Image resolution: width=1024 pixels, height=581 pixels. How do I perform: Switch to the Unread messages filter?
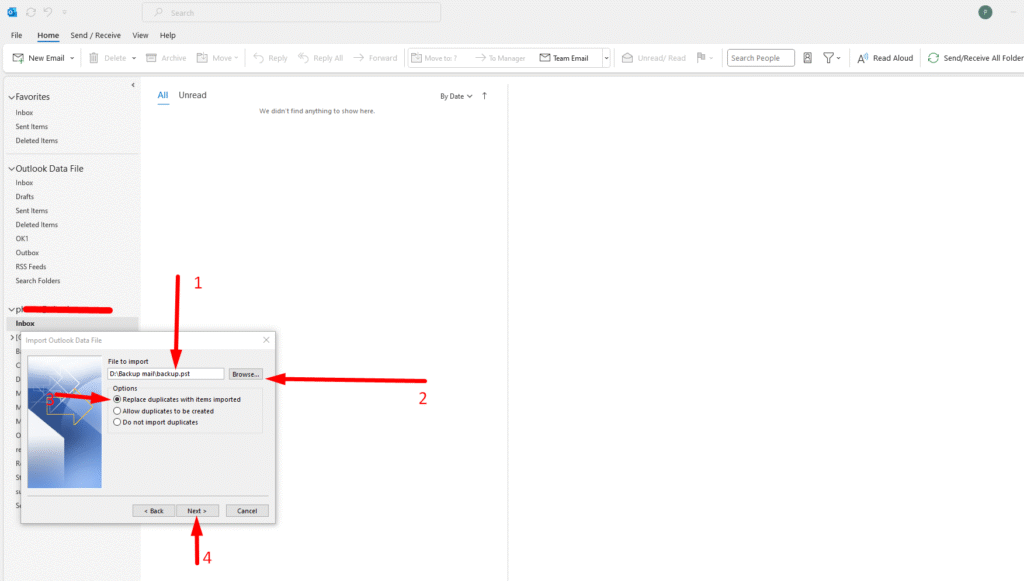[x=192, y=95]
